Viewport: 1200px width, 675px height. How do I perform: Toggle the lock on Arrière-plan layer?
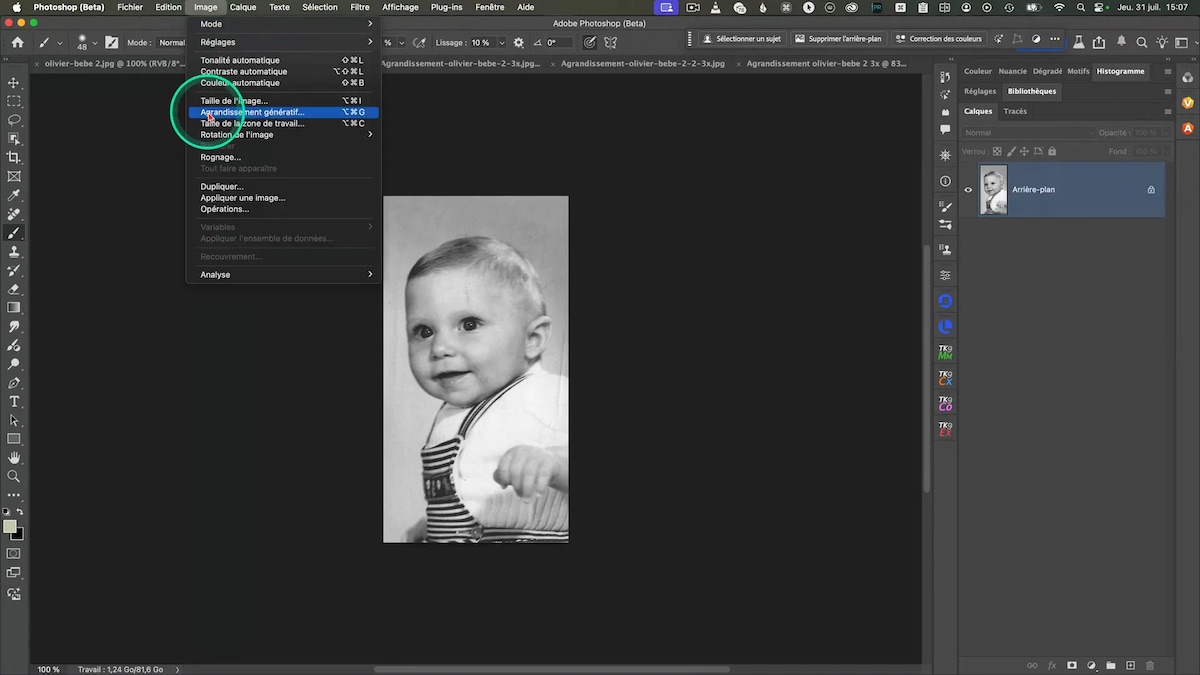[x=1151, y=190]
